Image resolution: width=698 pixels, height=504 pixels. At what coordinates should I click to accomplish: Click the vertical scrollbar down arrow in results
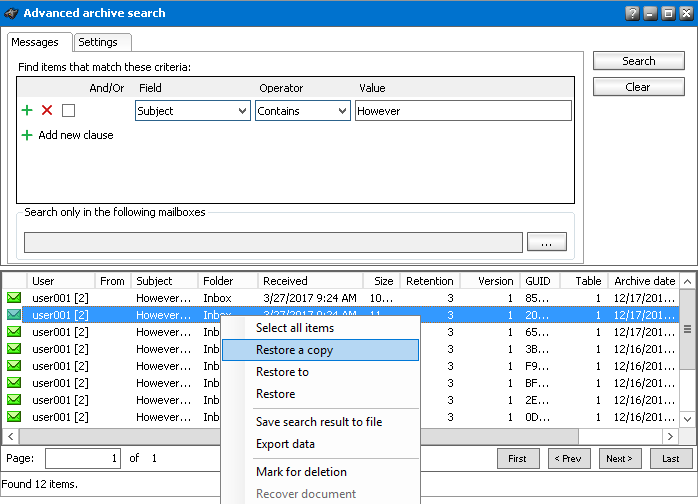pyautogui.click(x=687, y=419)
